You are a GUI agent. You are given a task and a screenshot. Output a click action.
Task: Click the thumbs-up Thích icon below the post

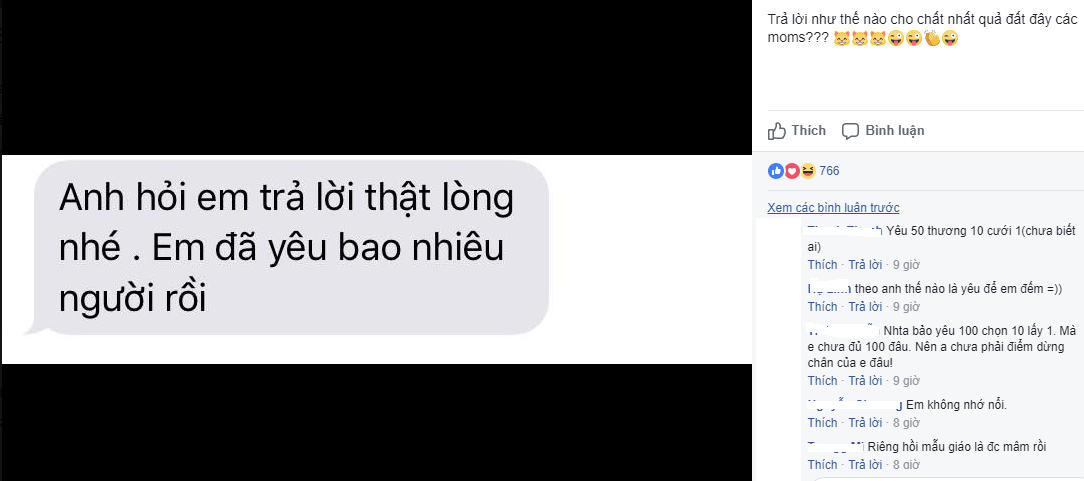(x=777, y=131)
